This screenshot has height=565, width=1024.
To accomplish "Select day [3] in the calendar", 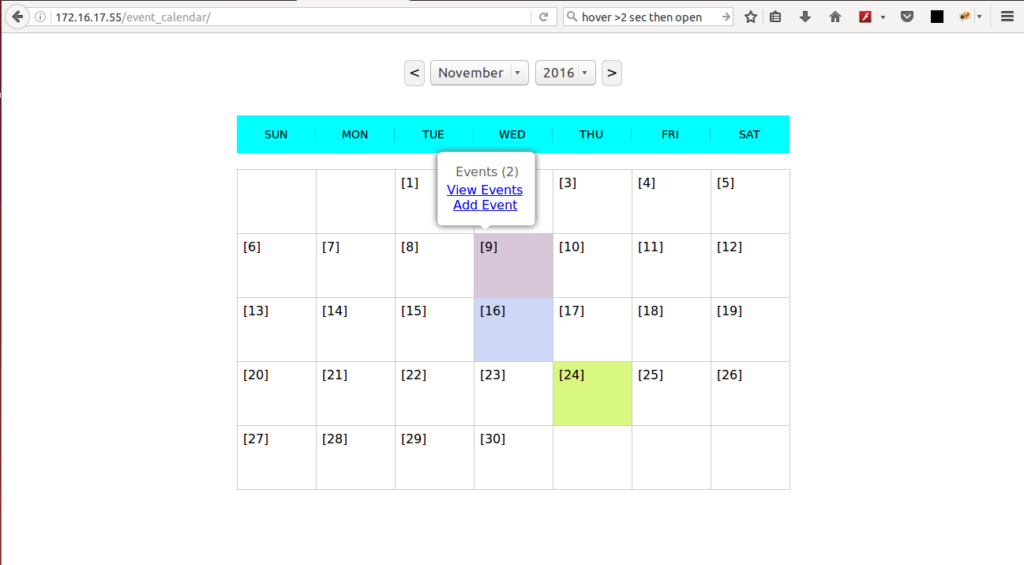I will pos(592,201).
